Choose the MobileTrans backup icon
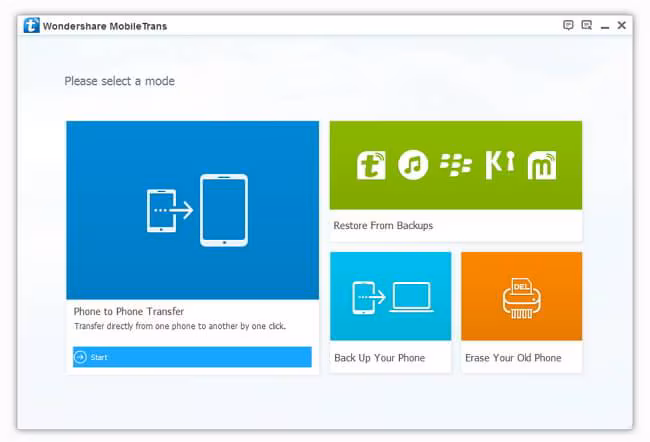The height and width of the screenshot is (442, 650). pyautogui.click(x=371, y=165)
